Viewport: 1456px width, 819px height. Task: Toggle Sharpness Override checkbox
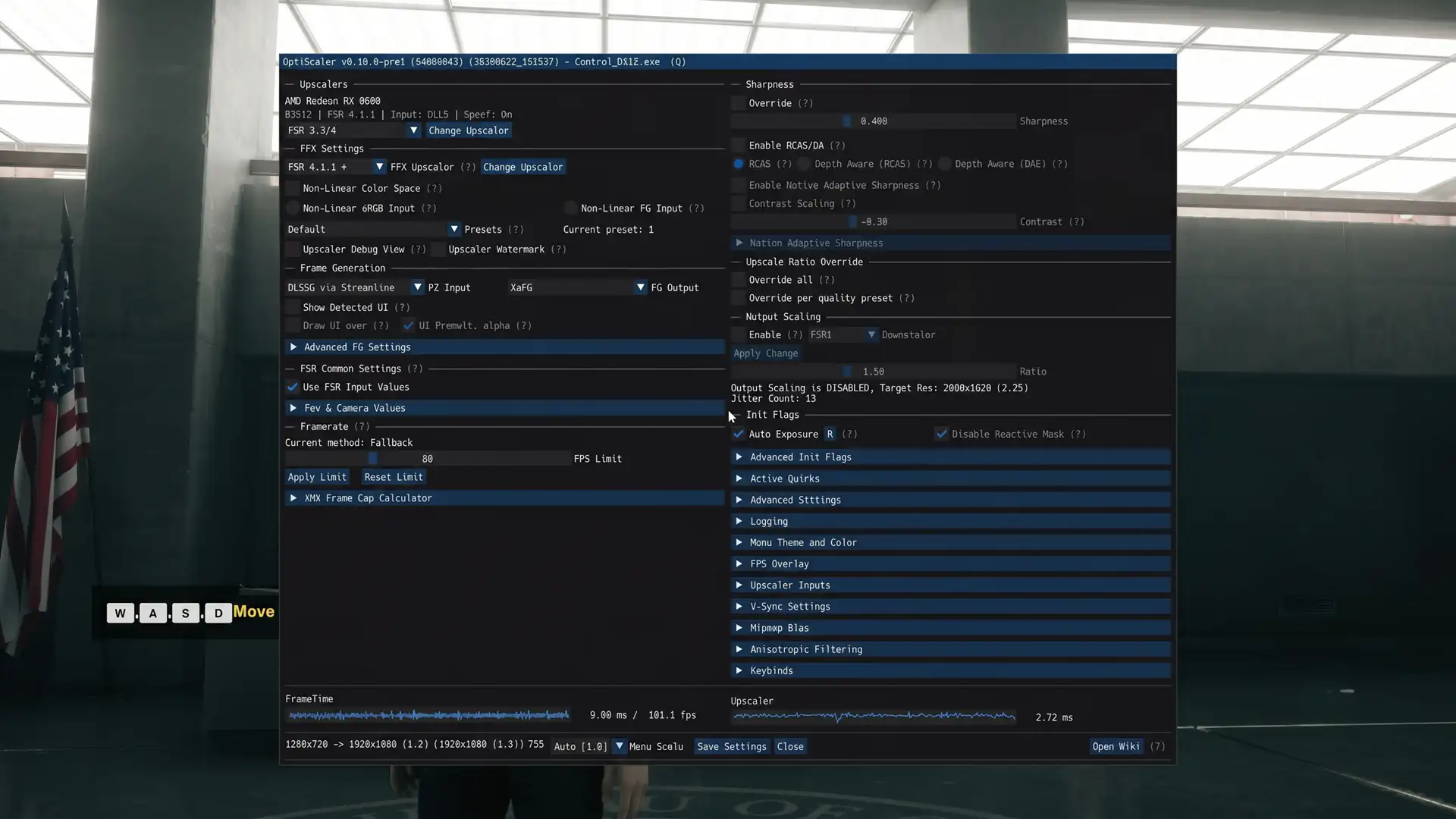[739, 103]
